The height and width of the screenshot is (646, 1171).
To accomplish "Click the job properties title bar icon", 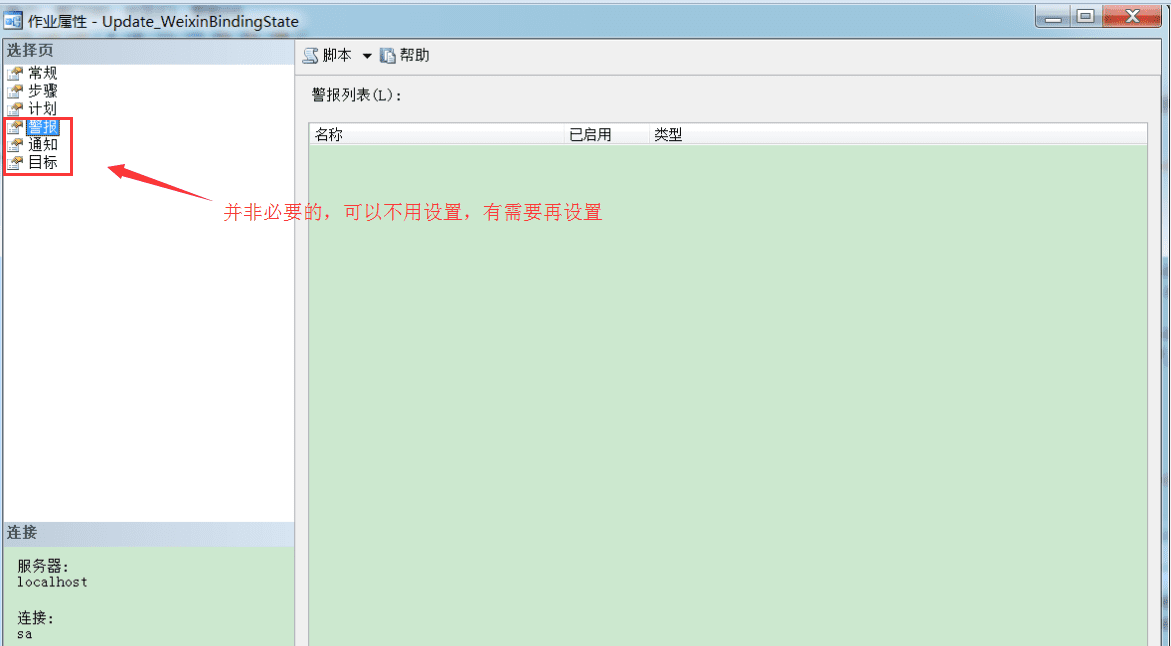I will click(x=13, y=20).
